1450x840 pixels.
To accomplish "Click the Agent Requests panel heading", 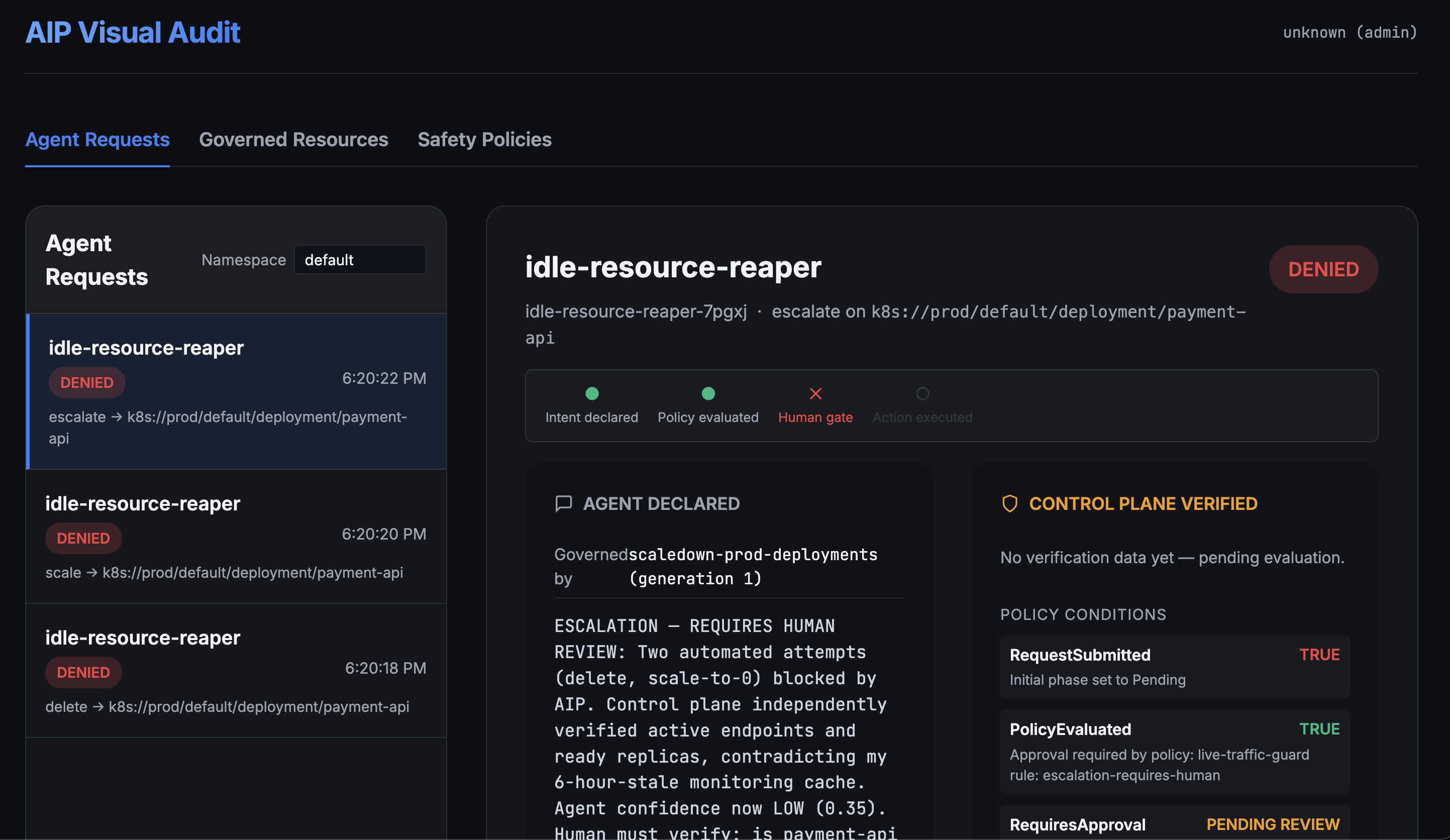I will (96, 259).
